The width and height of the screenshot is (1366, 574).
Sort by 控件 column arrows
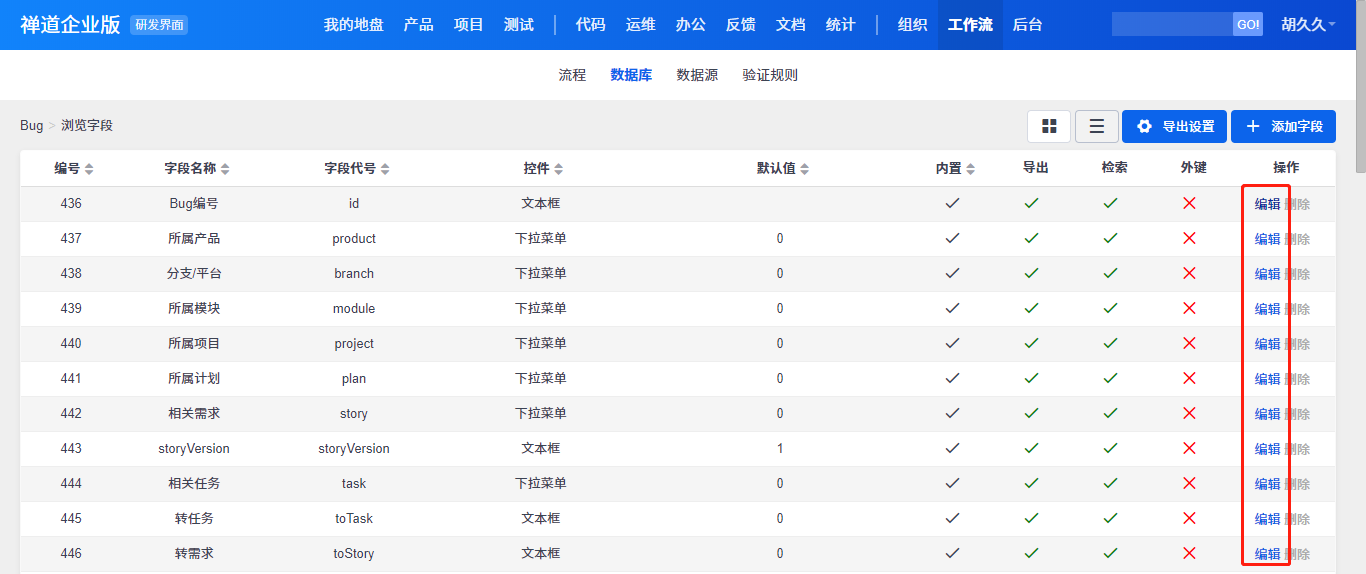pyautogui.click(x=559, y=169)
